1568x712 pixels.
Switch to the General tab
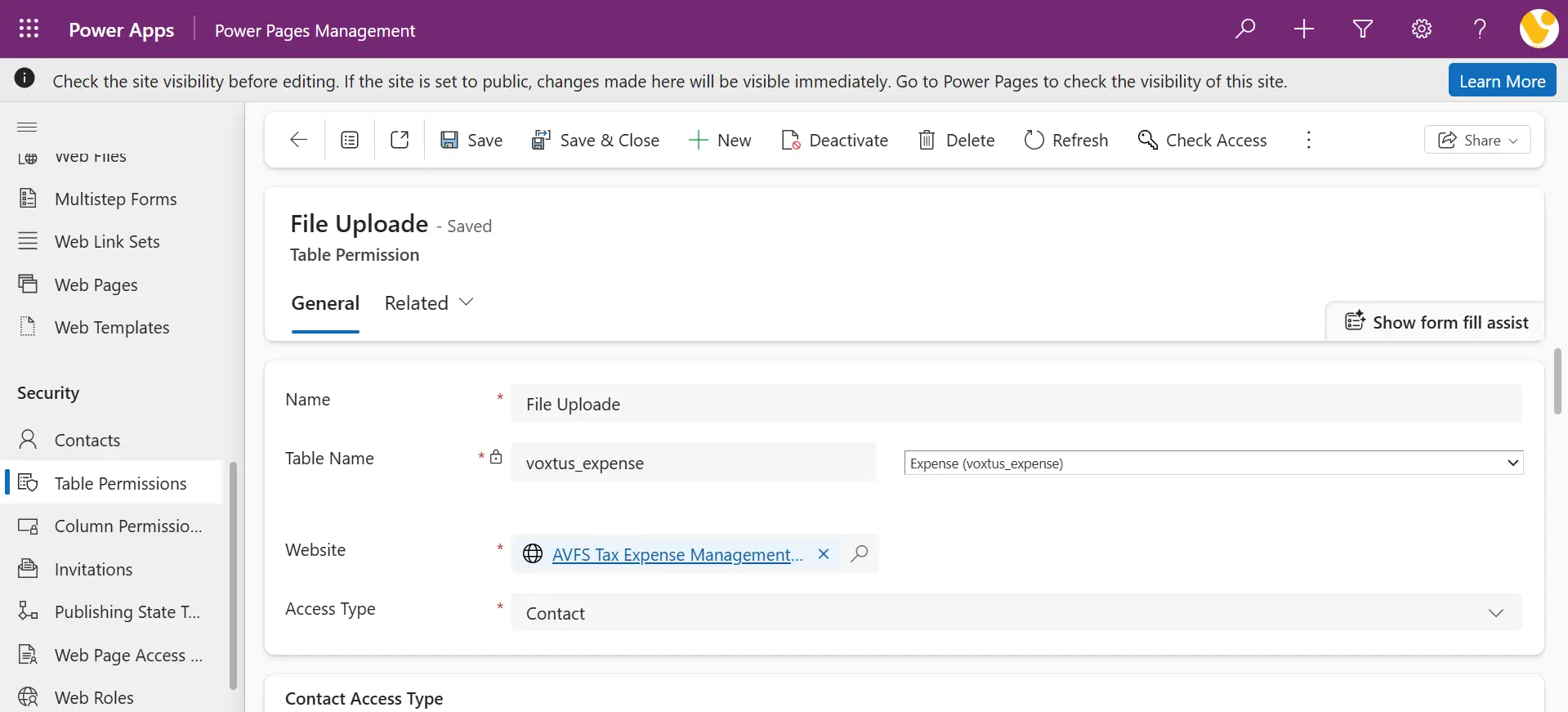tap(325, 302)
